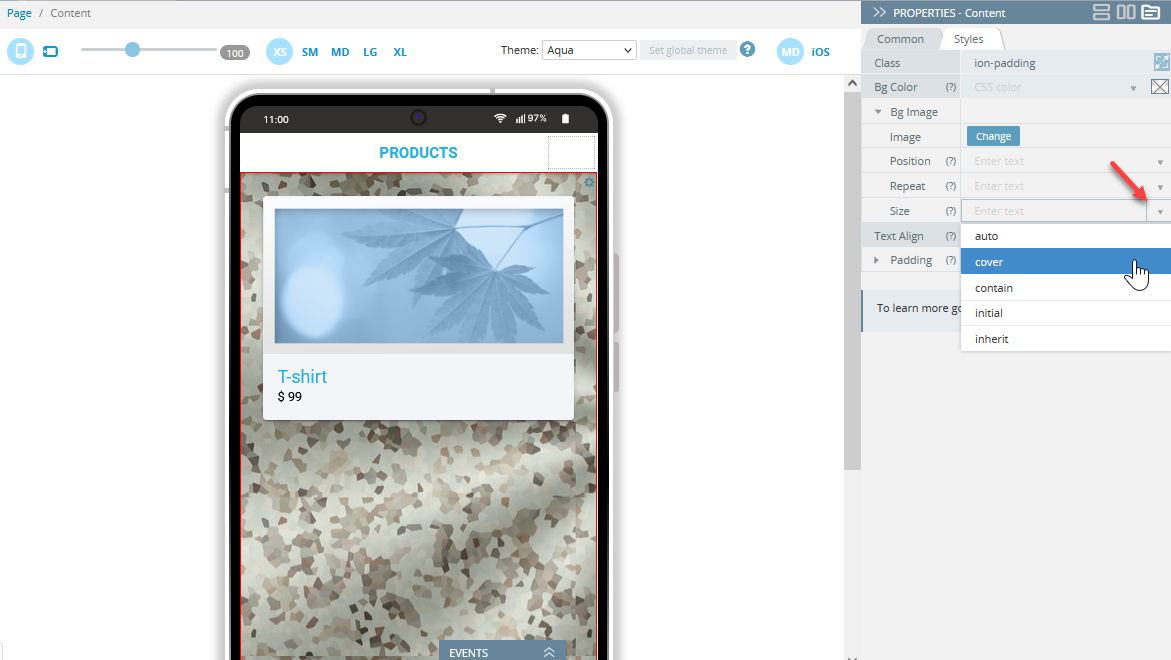Select the XS screen size
The image size is (1171, 660).
pyautogui.click(x=279, y=52)
